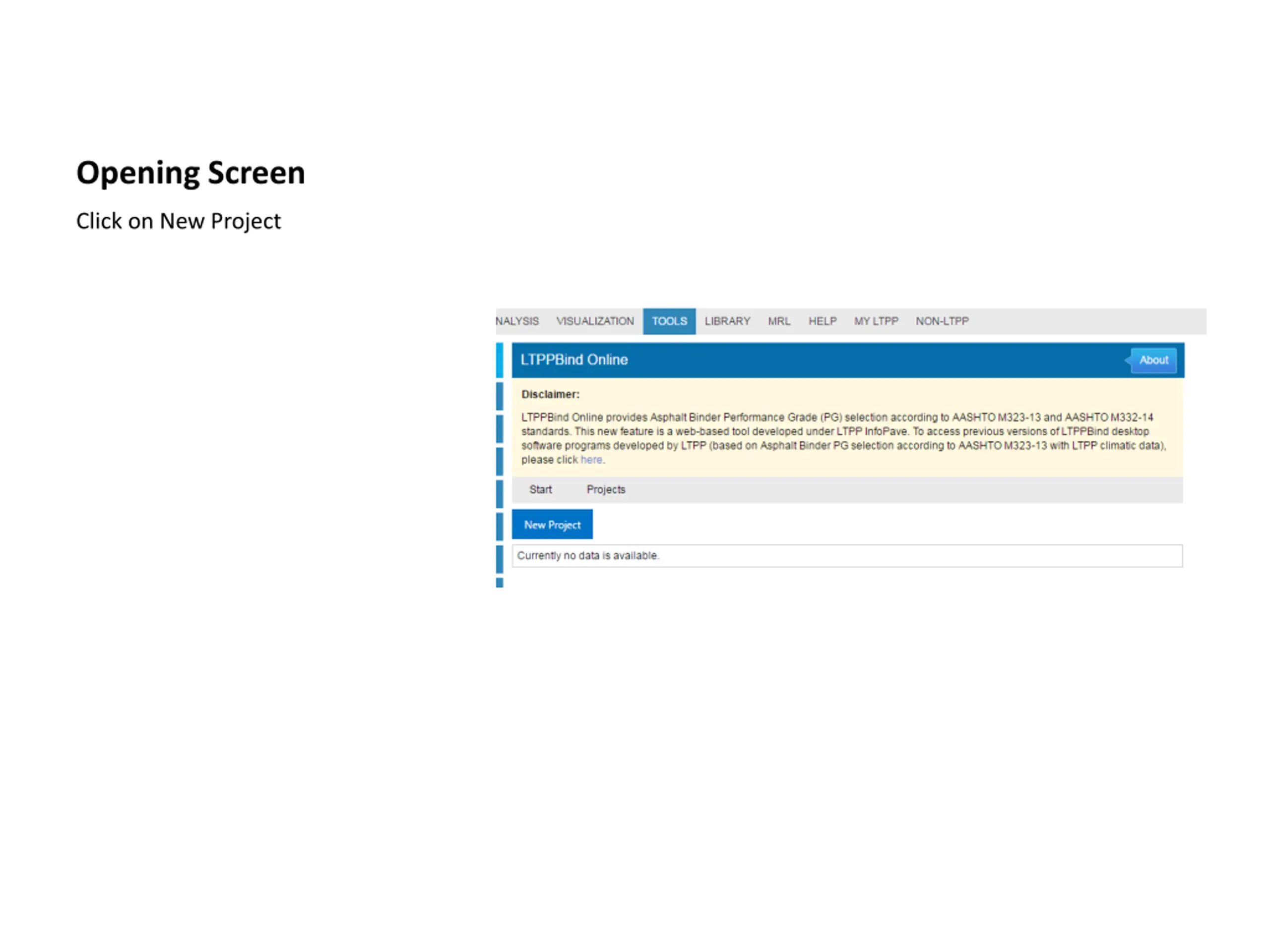Open the MY LTPP menu
The width and height of the screenshot is (1270, 952).
[x=876, y=321]
